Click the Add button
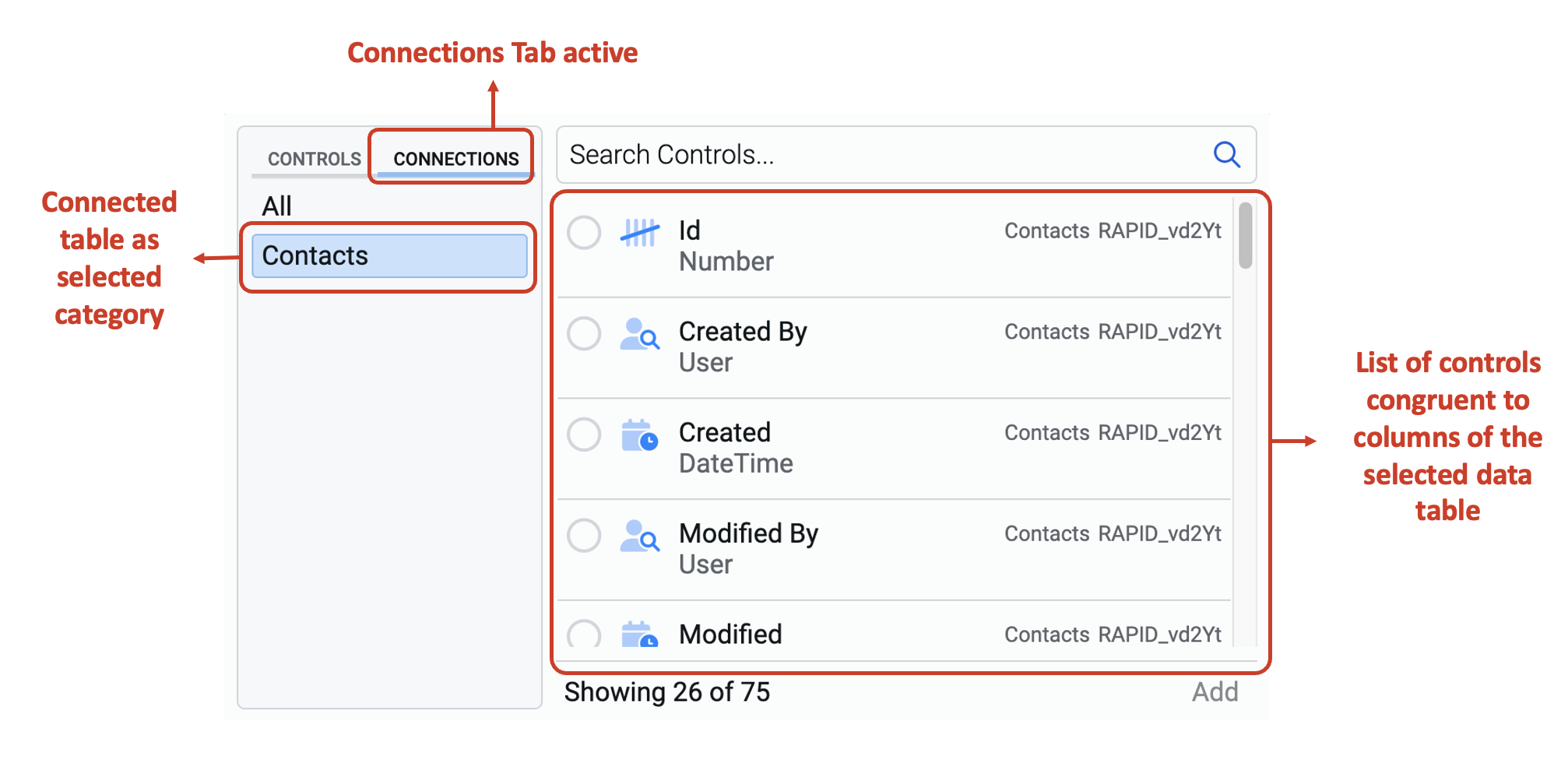 [x=1215, y=691]
